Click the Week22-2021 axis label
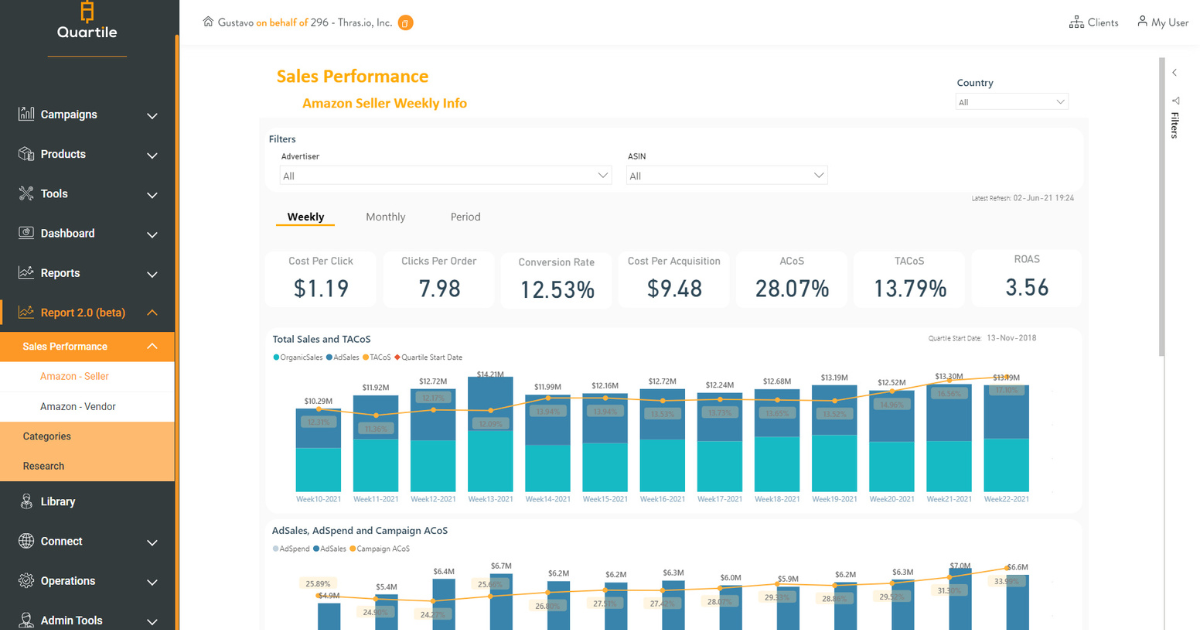Screen dimensions: 1200x630 (1005, 499)
